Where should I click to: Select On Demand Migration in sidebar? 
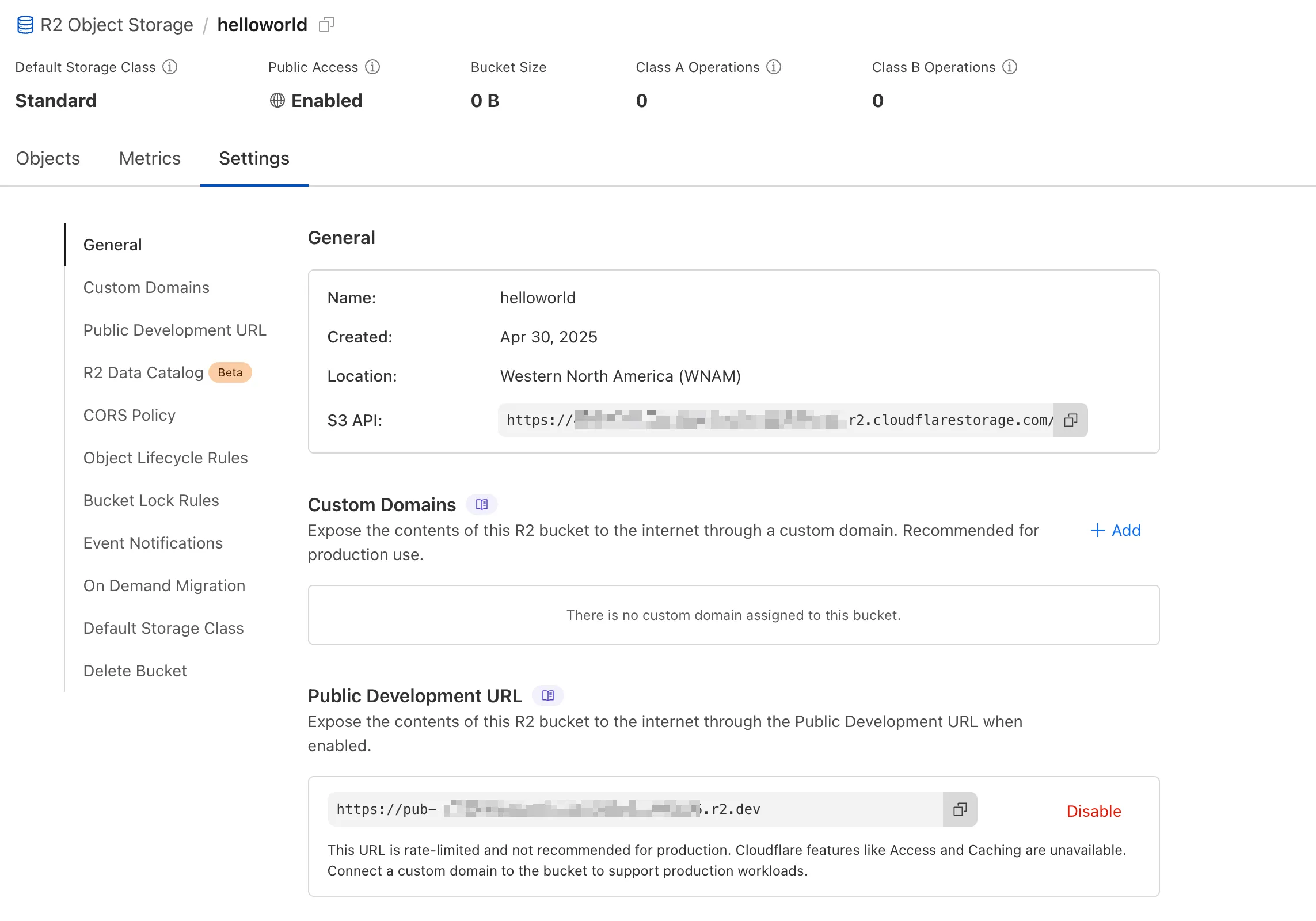(x=164, y=585)
